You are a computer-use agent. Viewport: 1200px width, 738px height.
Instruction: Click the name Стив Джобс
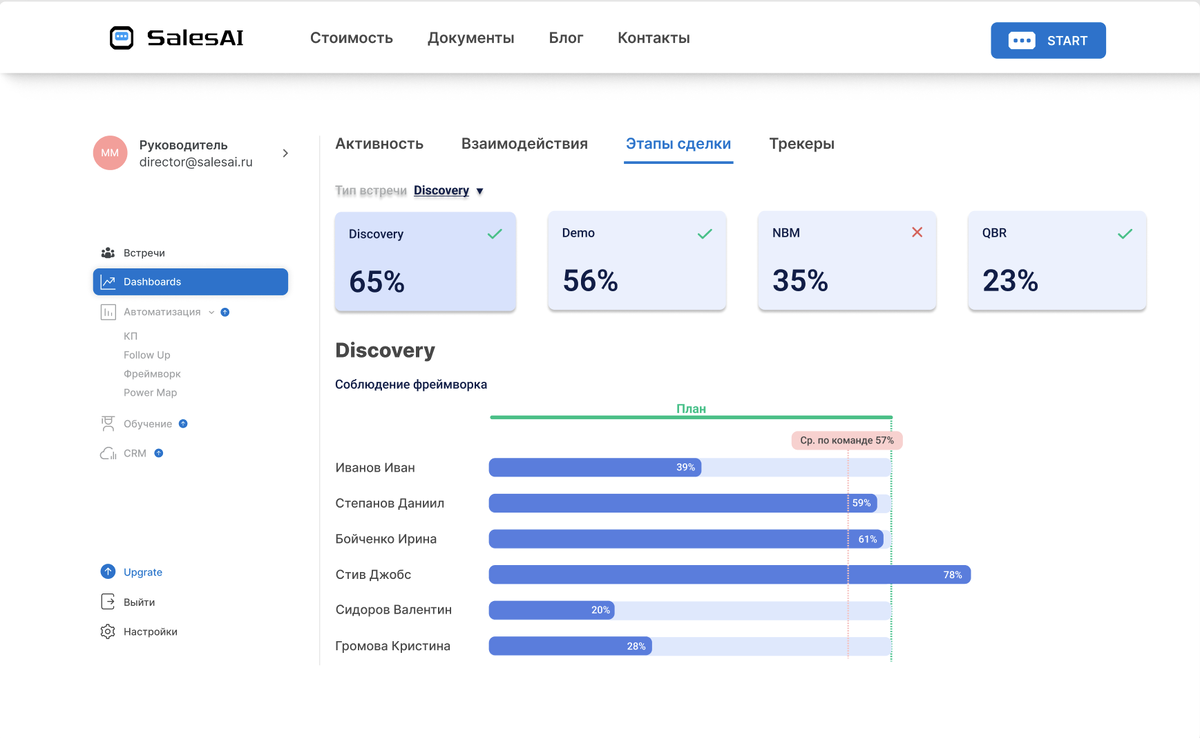[x=373, y=575]
